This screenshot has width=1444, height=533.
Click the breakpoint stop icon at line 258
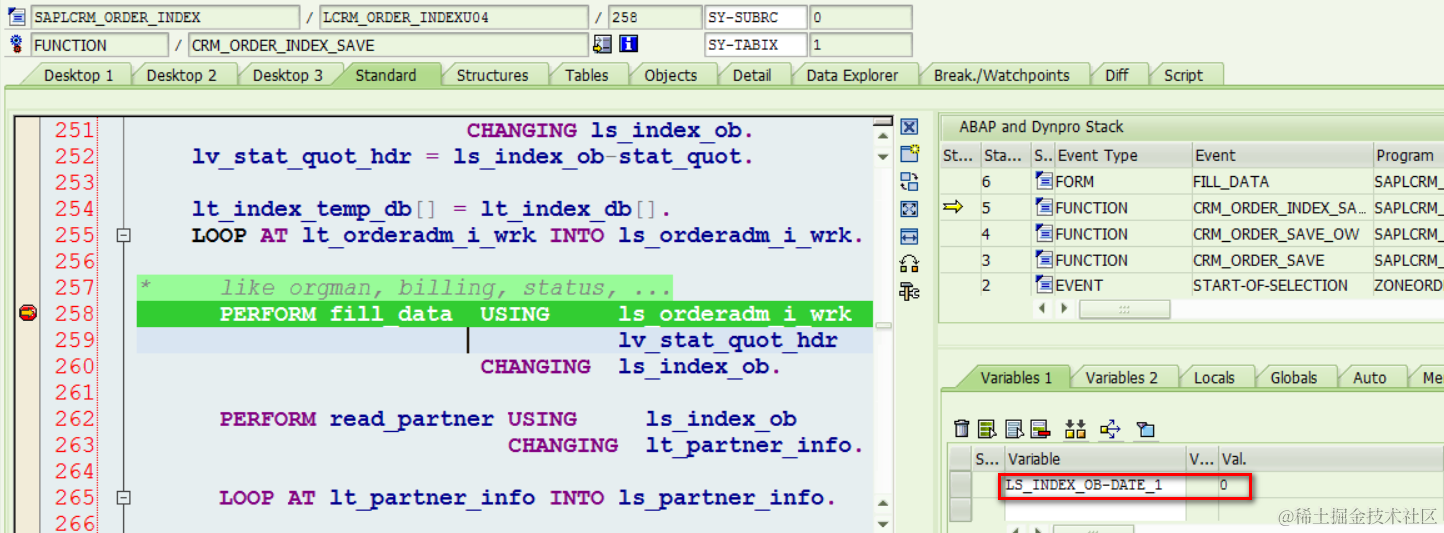28,314
